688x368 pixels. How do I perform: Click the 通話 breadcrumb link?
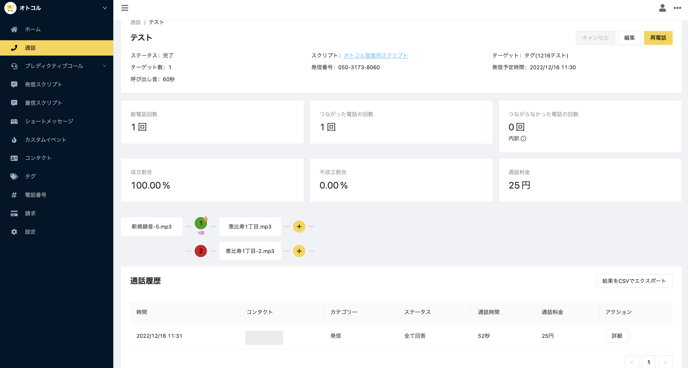pyautogui.click(x=136, y=22)
